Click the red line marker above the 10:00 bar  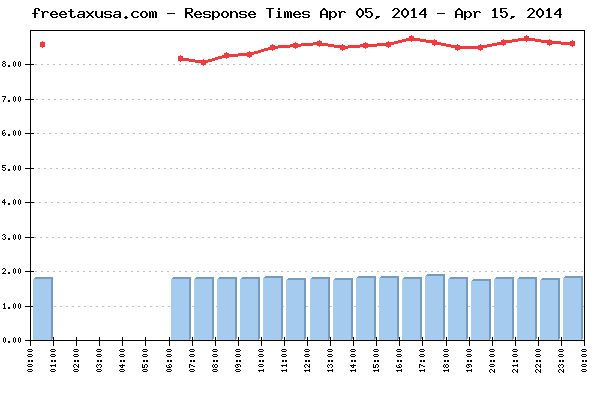pos(273,47)
